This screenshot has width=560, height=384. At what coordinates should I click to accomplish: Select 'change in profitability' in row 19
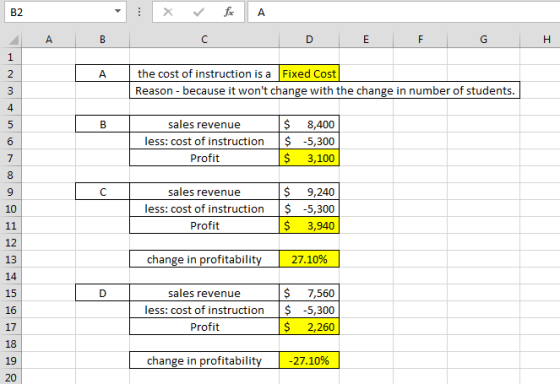[204, 360]
